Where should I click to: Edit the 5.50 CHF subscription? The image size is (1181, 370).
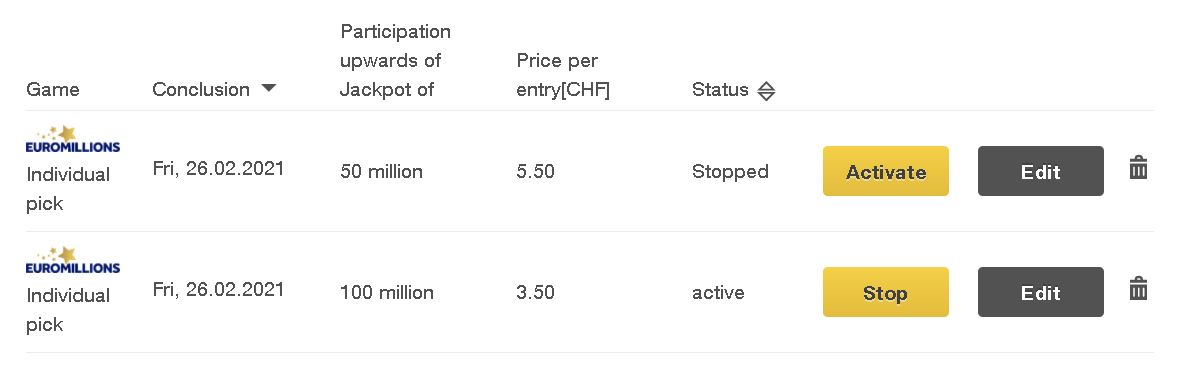(x=1041, y=171)
